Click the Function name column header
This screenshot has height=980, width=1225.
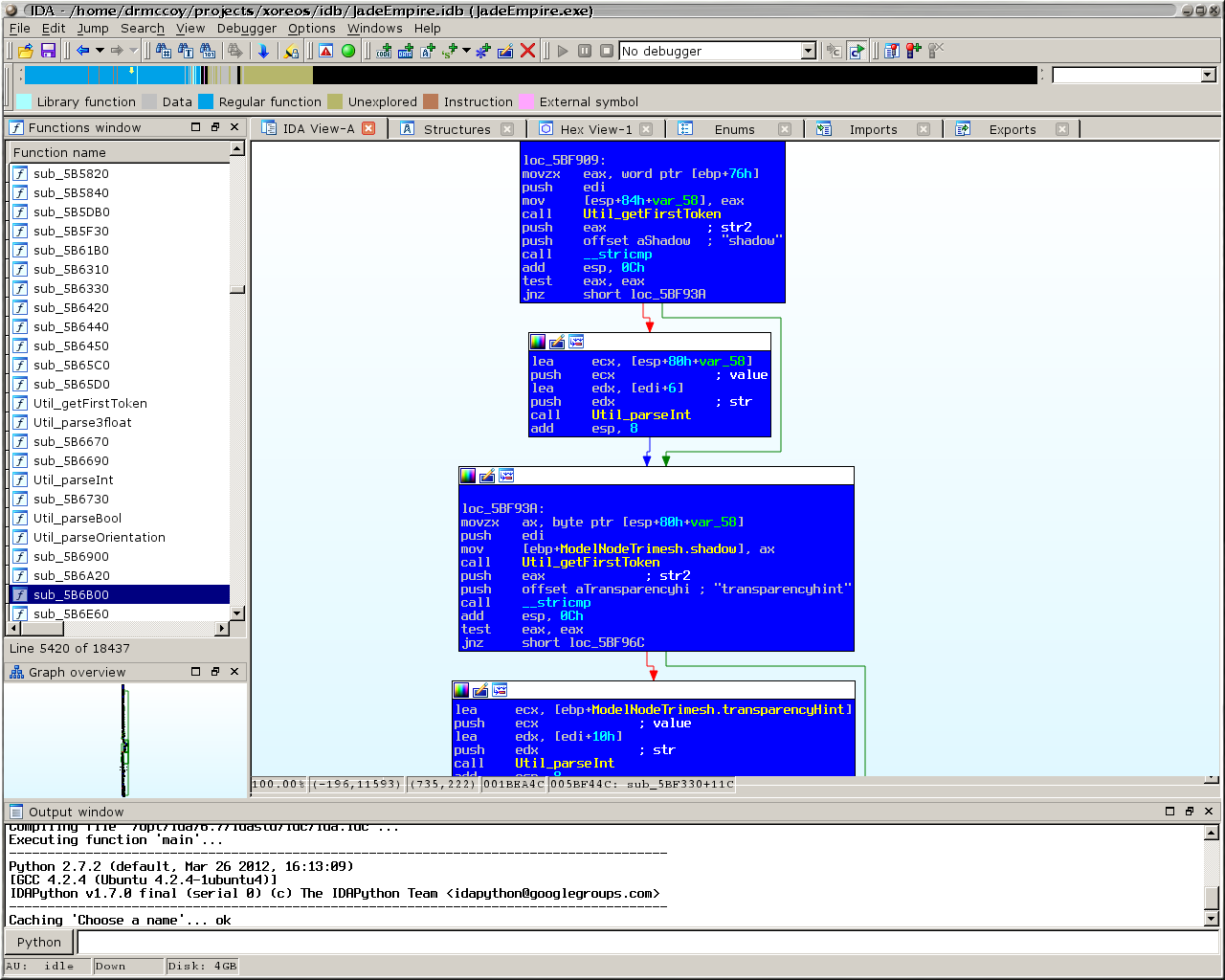point(120,152)
